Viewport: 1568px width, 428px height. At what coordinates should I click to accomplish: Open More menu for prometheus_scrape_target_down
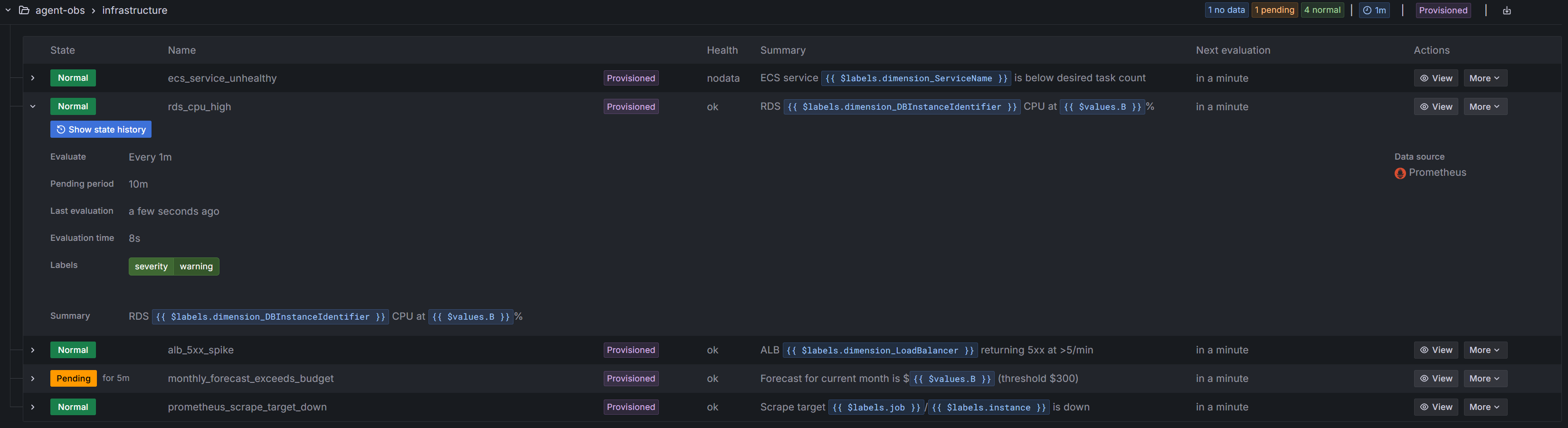click(1484, 407)
